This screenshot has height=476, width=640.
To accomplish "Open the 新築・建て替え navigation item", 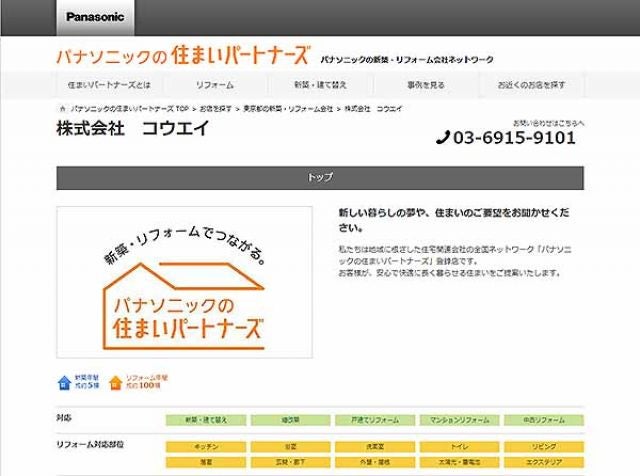I will point(320,85).
